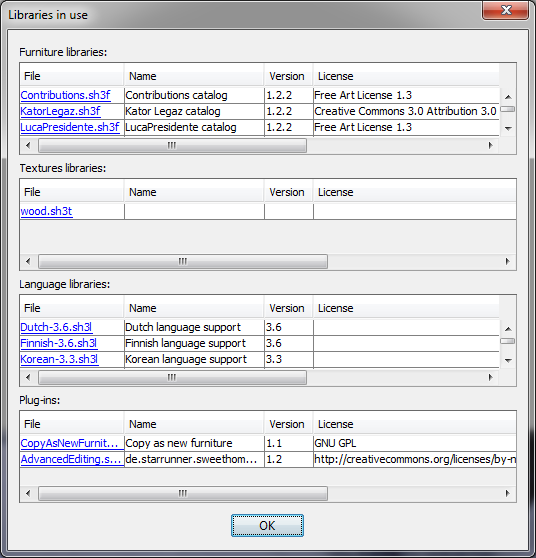Open the Contributions.sh3f file link
Viewport: 536px width, 558px height.
point(65,95)
